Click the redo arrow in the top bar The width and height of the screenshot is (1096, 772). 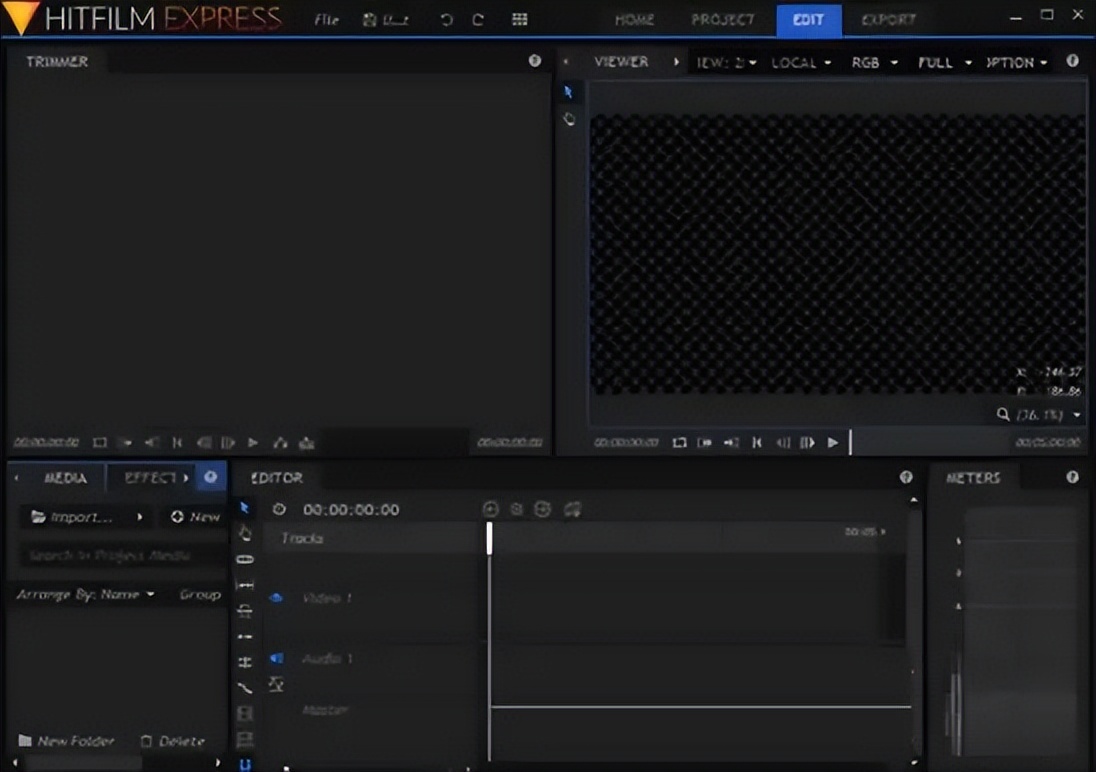click(x=478, y=20)
